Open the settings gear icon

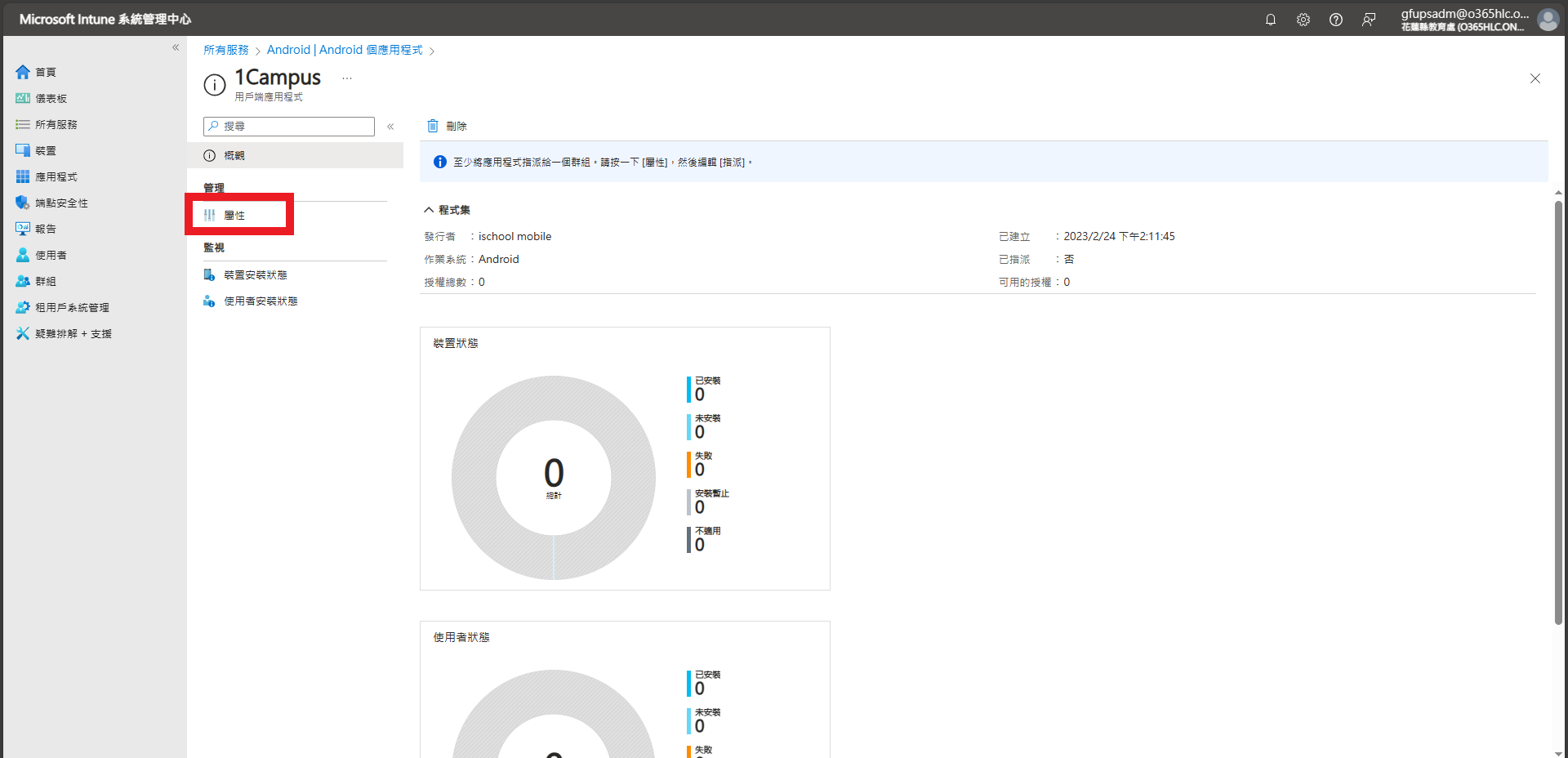[x=1303, y=20]
